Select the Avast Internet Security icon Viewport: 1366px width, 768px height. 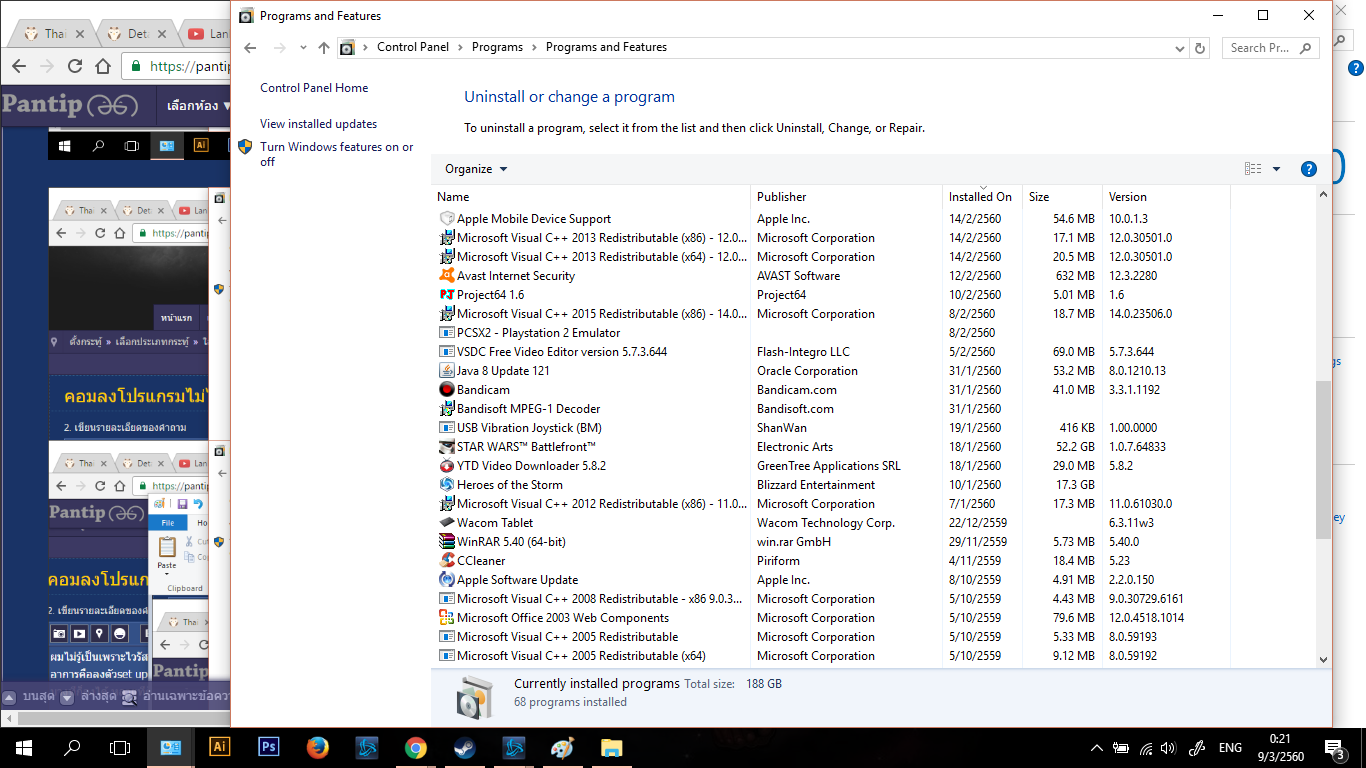coord(447,276)
